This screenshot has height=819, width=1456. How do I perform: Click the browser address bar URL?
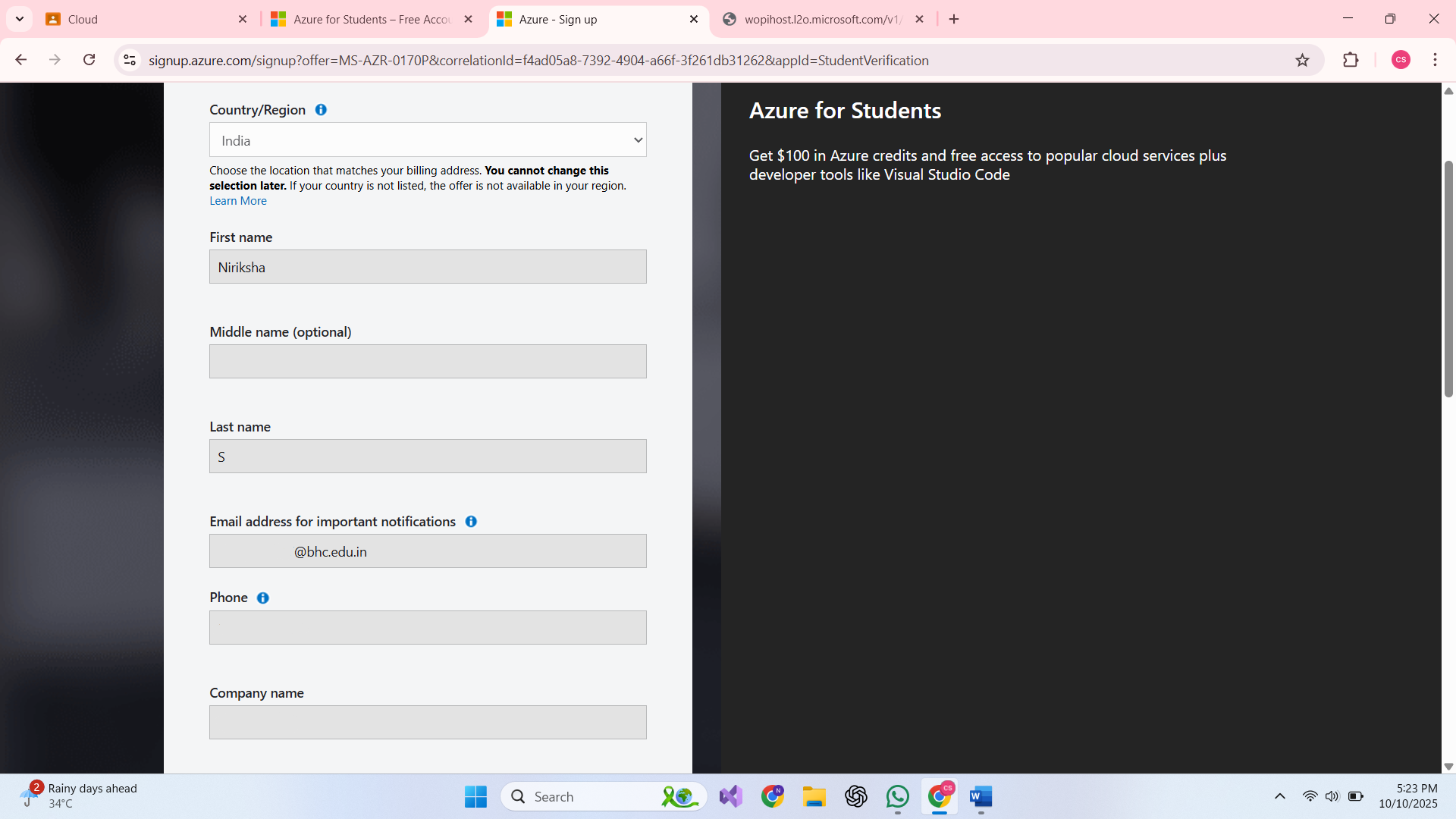pyautogui.click(x=538, y=61)
